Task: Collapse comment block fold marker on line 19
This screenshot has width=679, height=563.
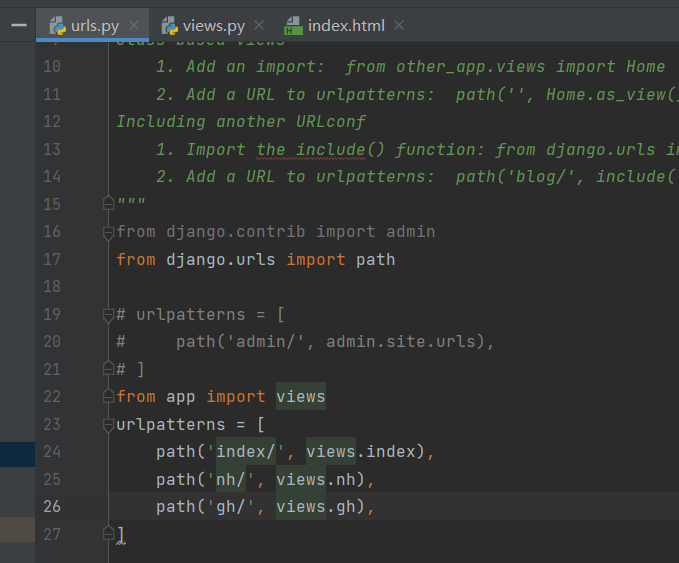Action: pyautogui.click(x=108, y=315)
